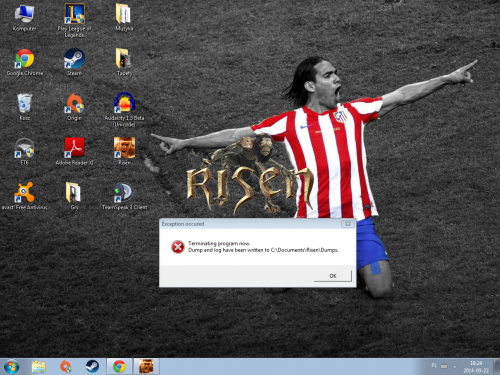Select Audacity 1.3 Beta shortcut
Image resolution: width=500 pixels, height=375 pixels.
pos(124,110)
